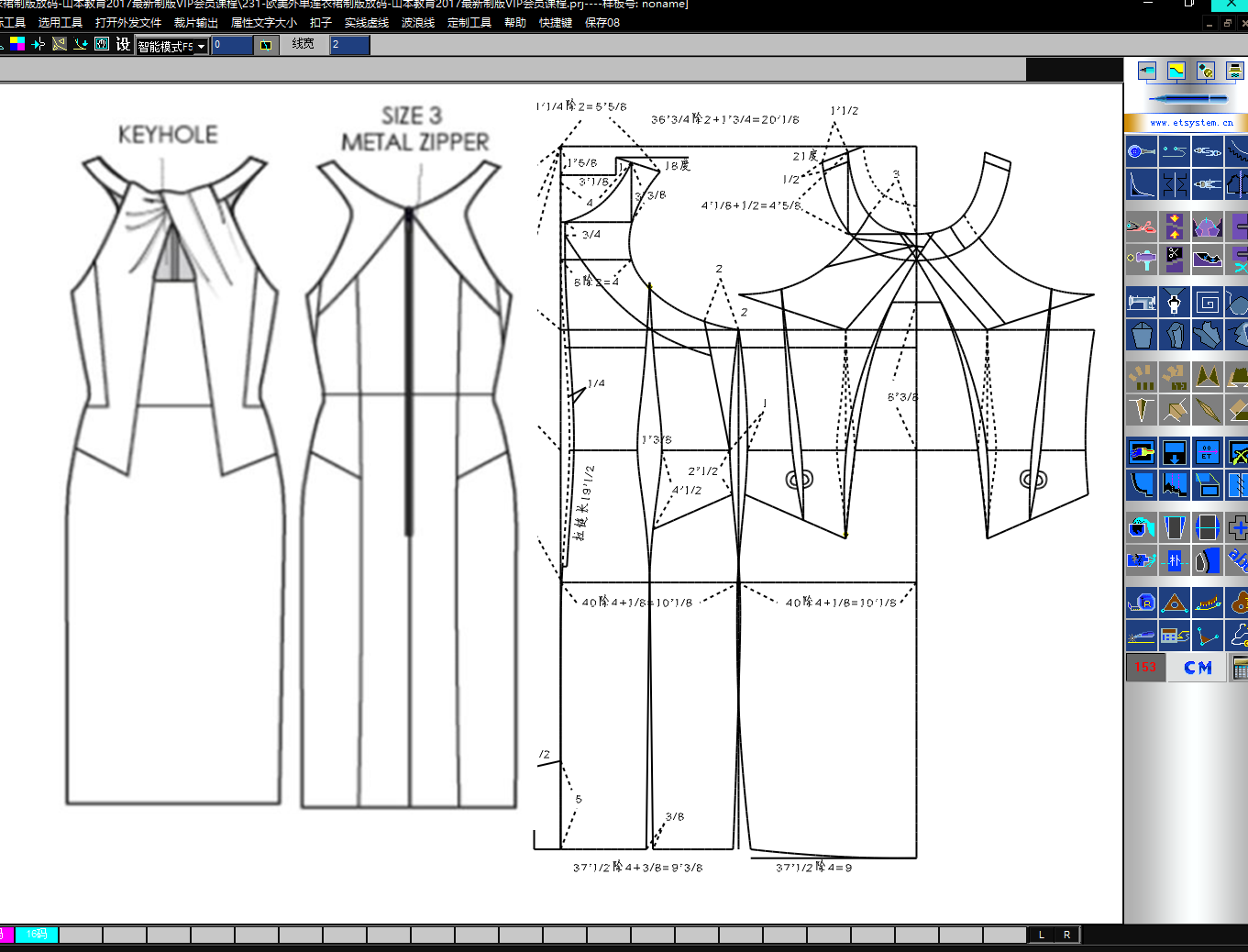
Task: Select the yellow curve panel icon at top right
Action: point(1176,71)
